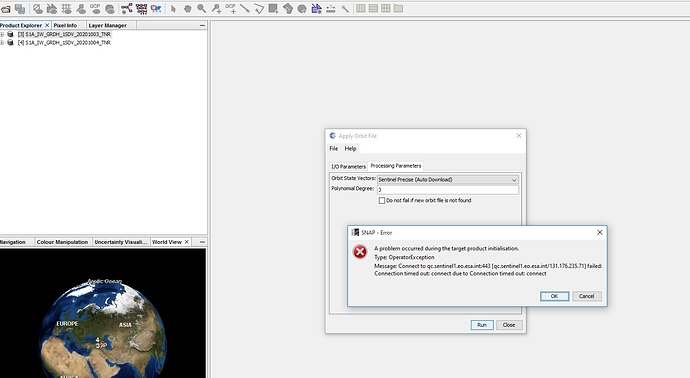Toggle 'Do not fail if new orbit file' checkbox

(382, 201)
